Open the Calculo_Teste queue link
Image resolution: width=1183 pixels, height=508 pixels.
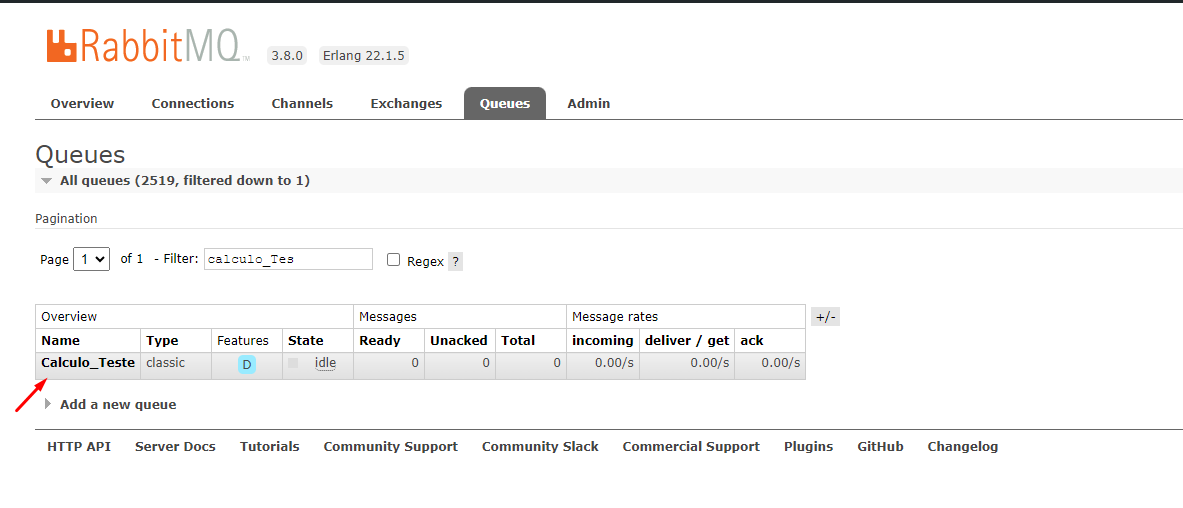pos(88,363)
